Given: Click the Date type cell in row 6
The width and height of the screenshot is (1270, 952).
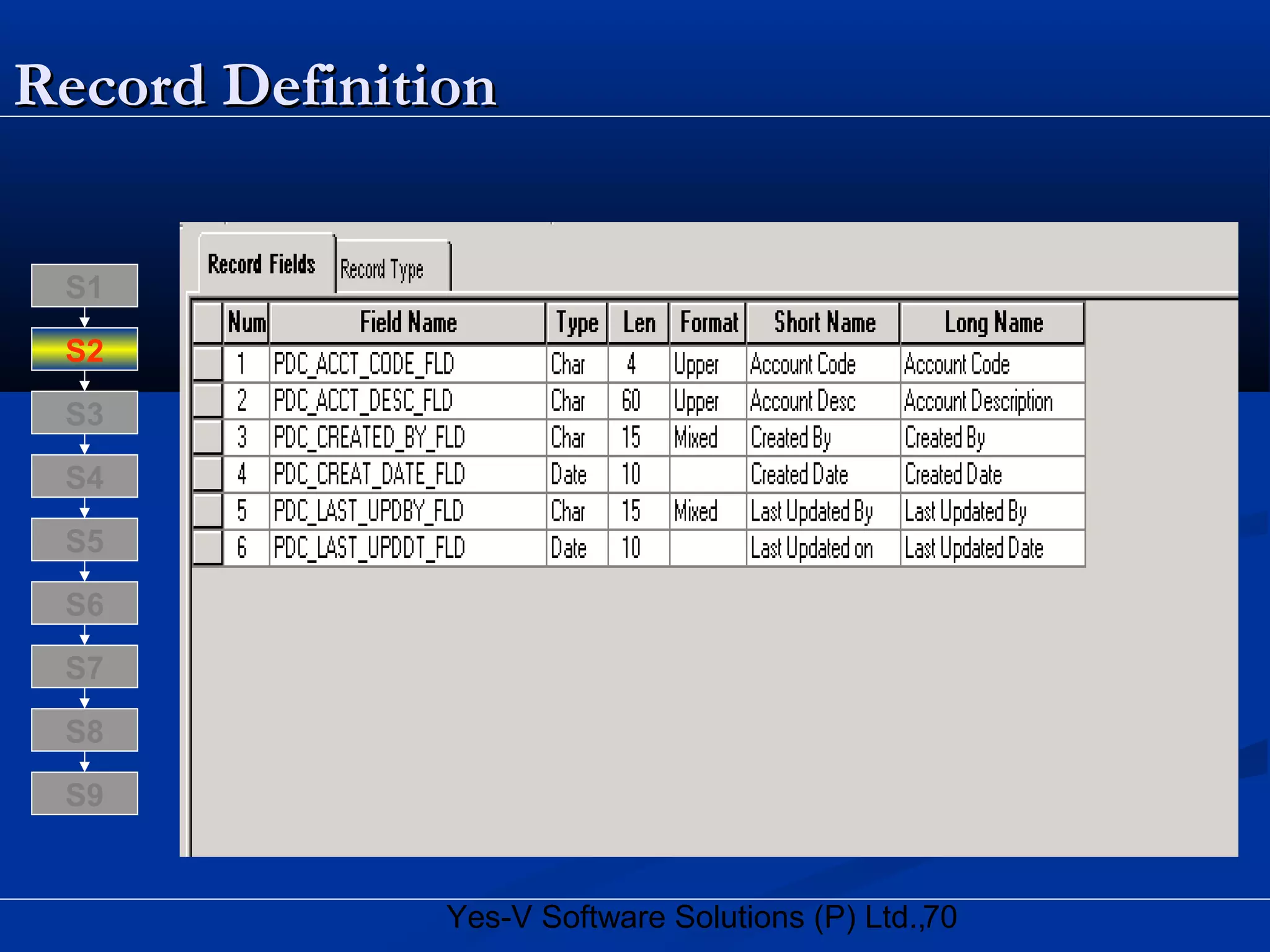Looking at the screenshot, I should click(x=577, y=548).
